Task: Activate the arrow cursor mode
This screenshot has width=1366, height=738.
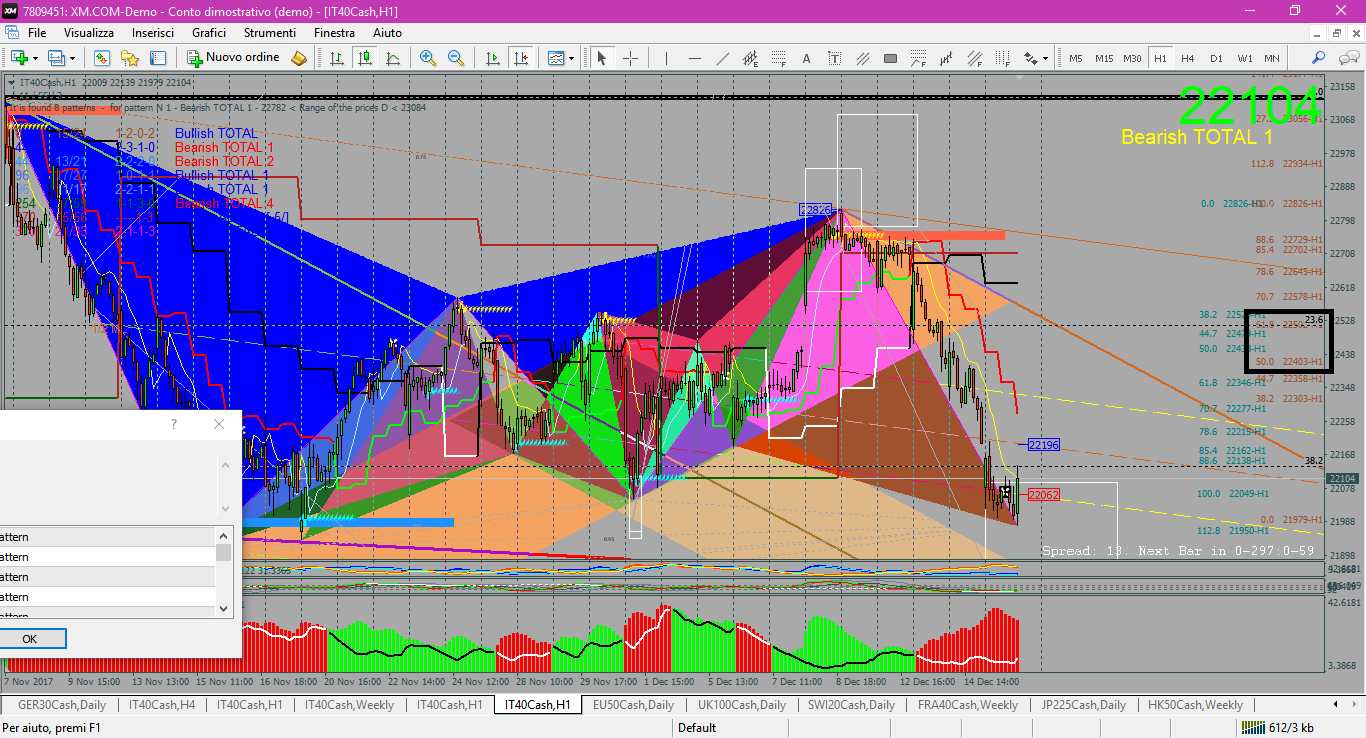Action: tap(602, 58)
